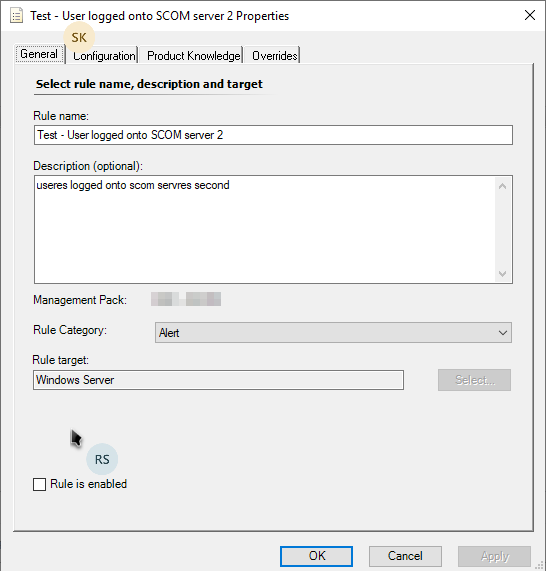Screen dimensions: 546x571
Task: Select the General tab
Action: tap(39, 54)
